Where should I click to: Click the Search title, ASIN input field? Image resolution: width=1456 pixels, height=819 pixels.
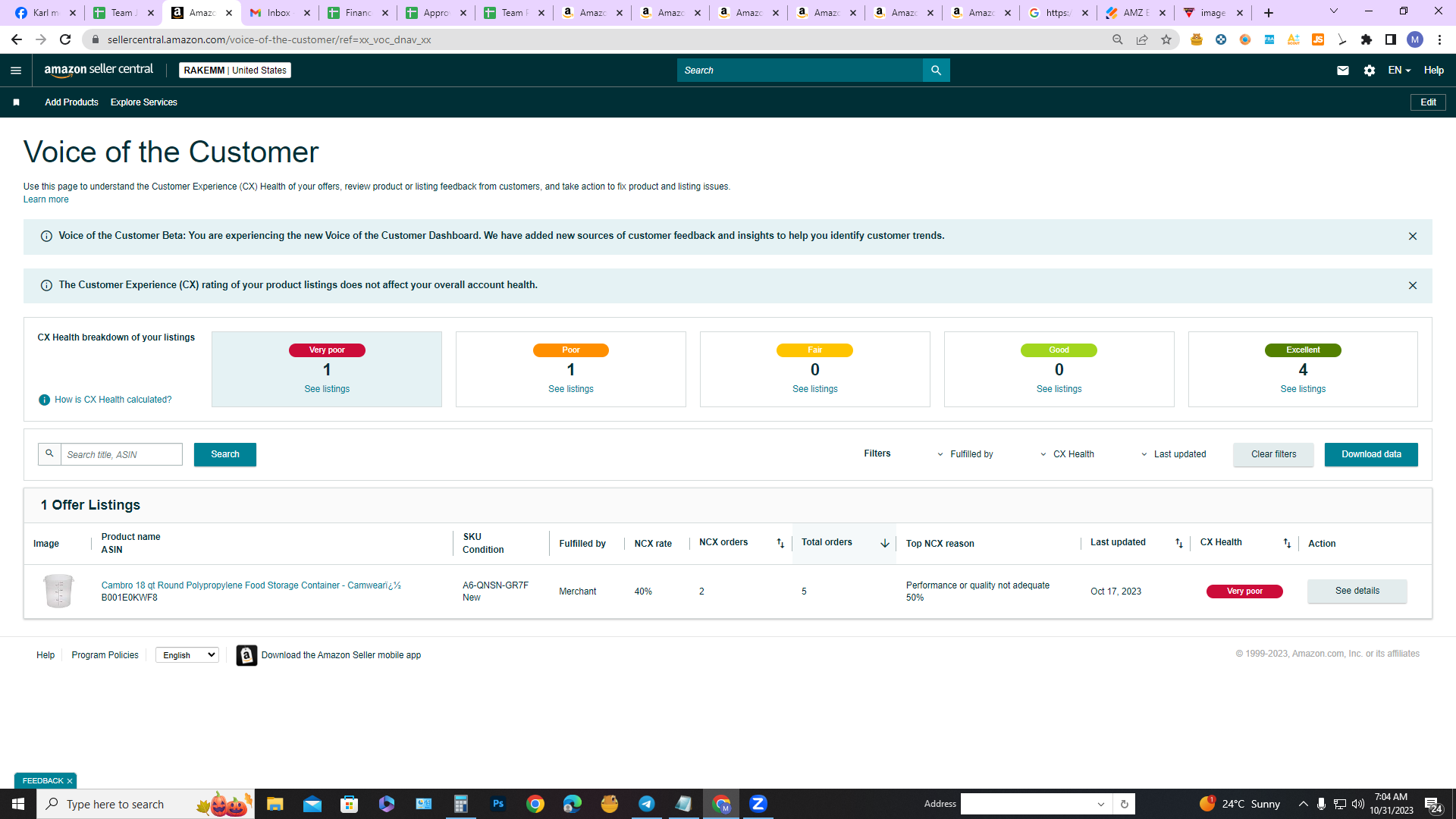[x=121, y=454]
